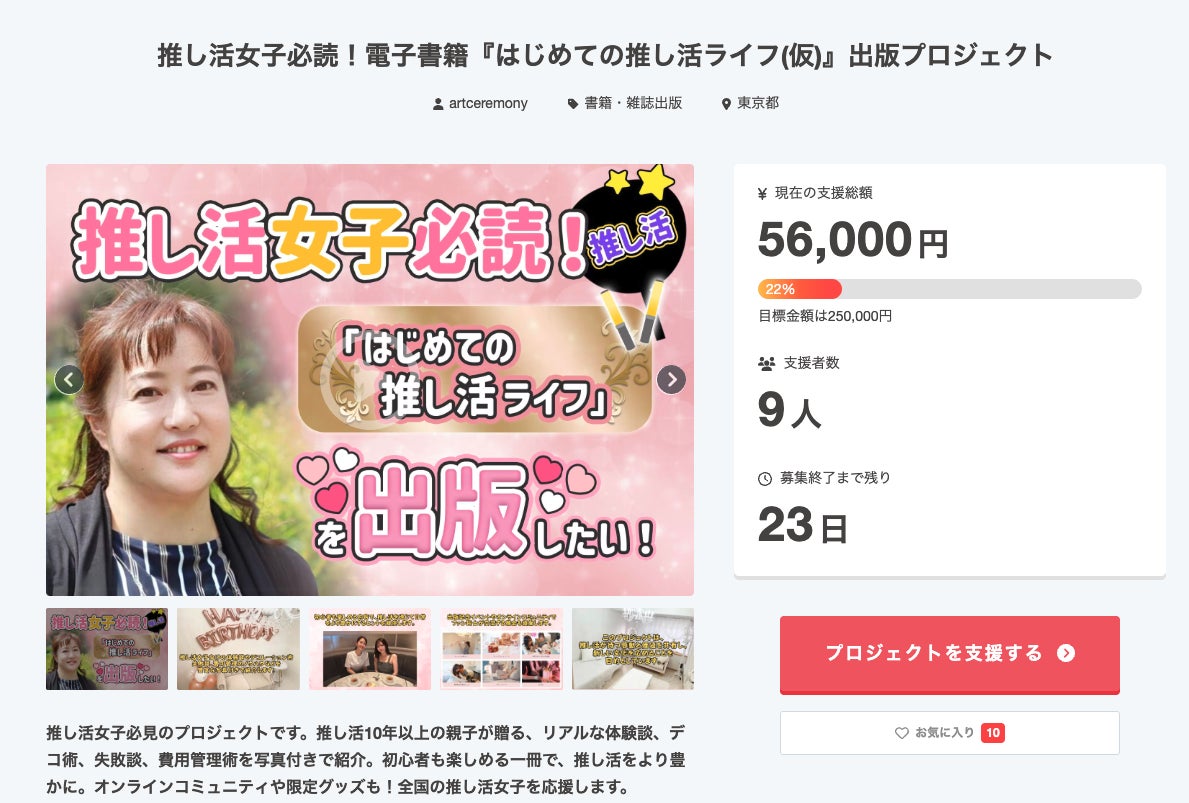Click the supporters icon beside 支援者数
The width and height of the screenshot is (1189, 803).
pos(766,363)
